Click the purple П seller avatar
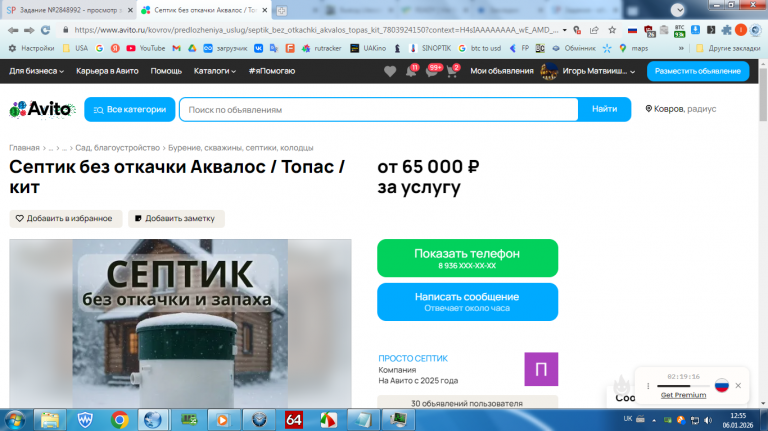The image size is (768, 431). 541,369
